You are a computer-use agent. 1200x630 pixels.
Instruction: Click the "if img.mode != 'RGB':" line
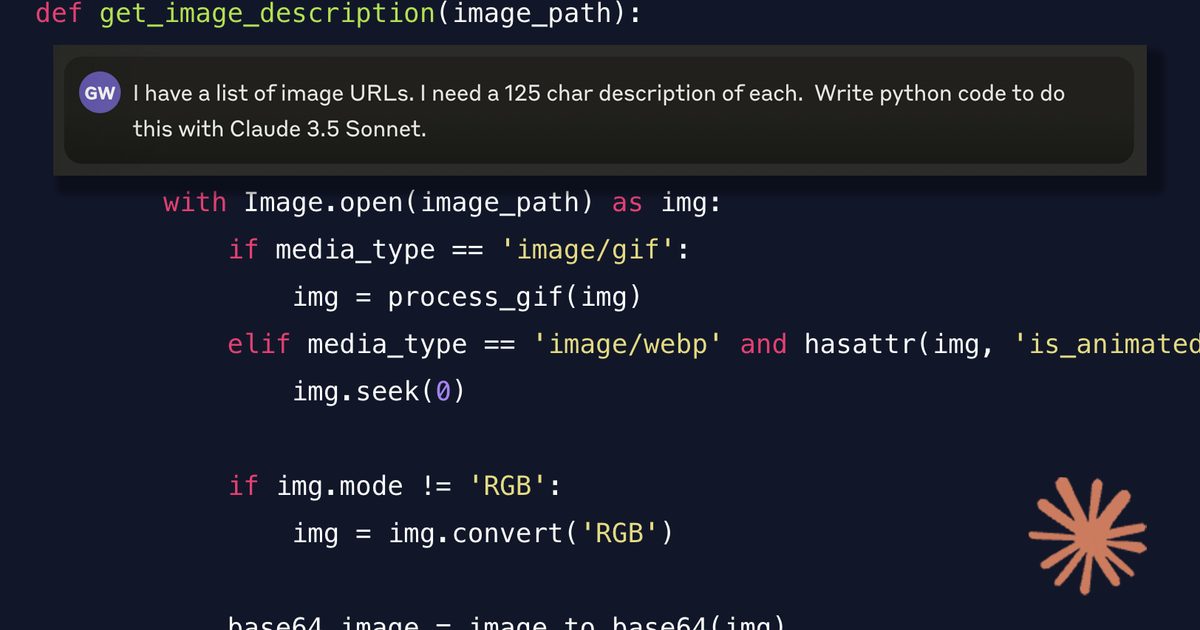[395, 487]
